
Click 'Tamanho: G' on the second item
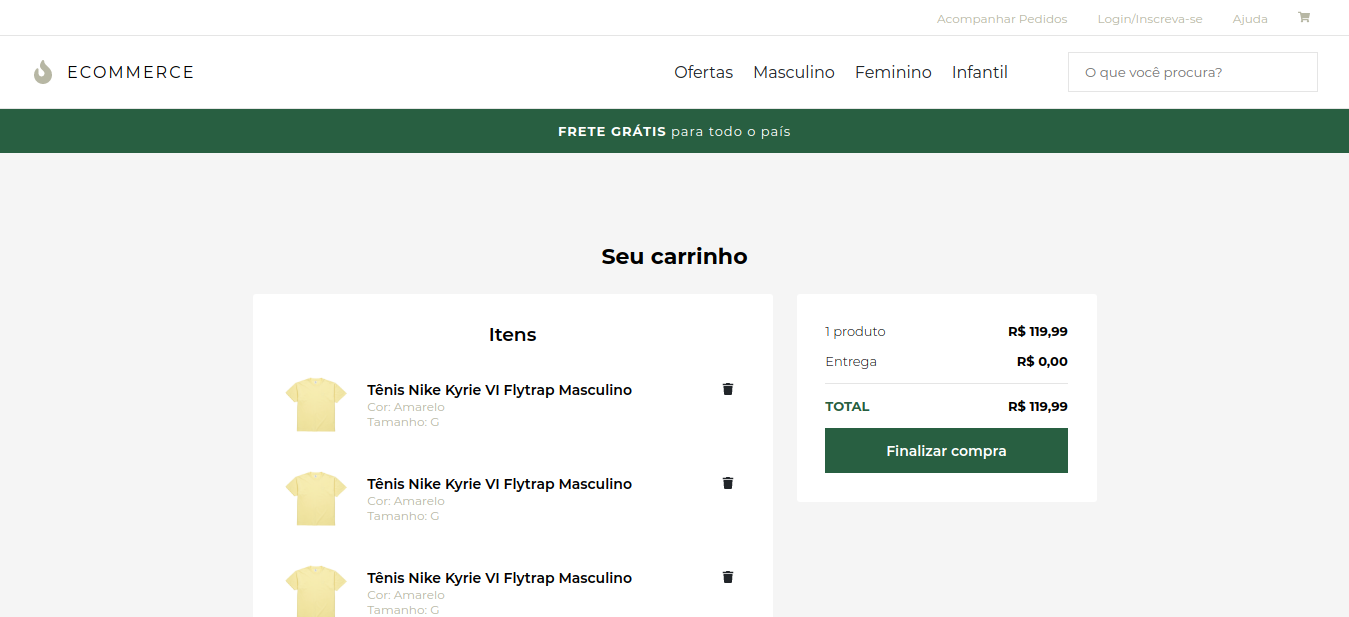click(x=403, y=516)
